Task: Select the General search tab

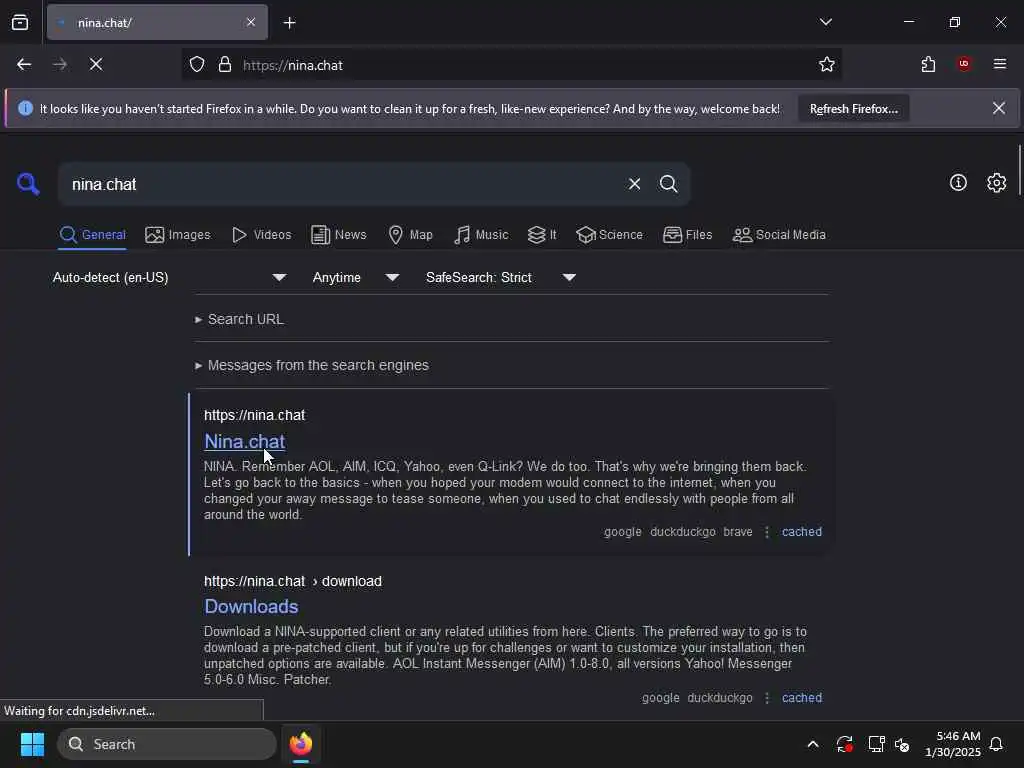Action: coord(93,235)
